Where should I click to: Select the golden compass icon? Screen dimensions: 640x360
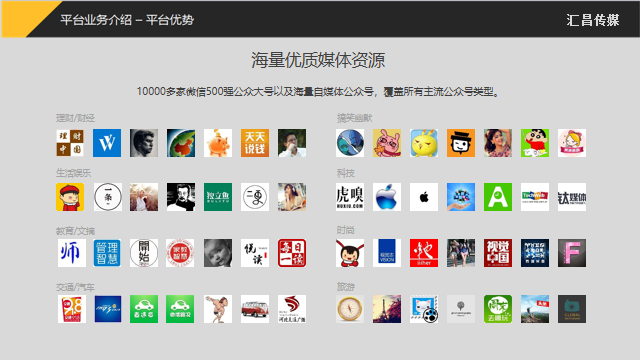[x=350, y=309]
